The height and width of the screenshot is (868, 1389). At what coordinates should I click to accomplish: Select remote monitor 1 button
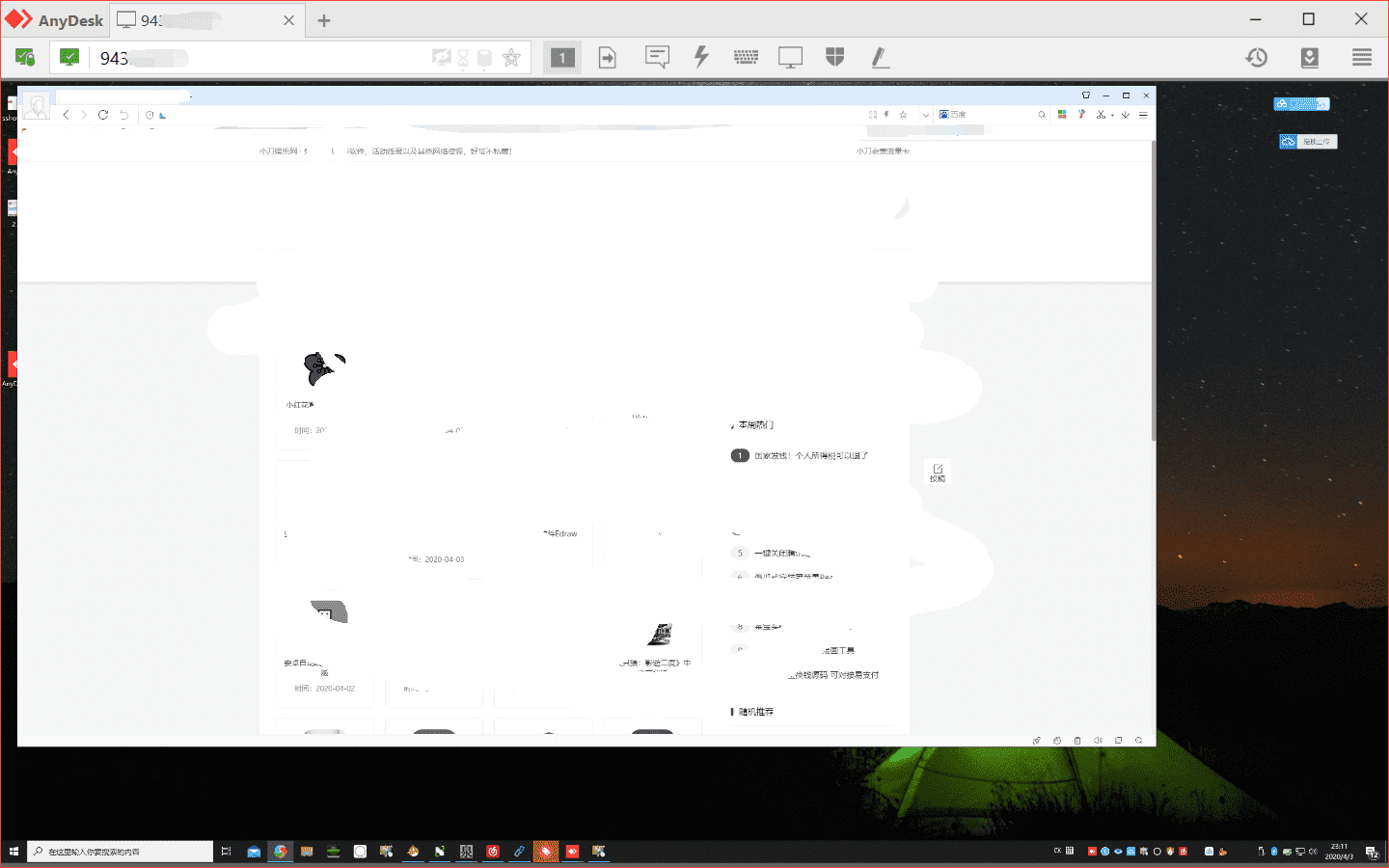562,58
